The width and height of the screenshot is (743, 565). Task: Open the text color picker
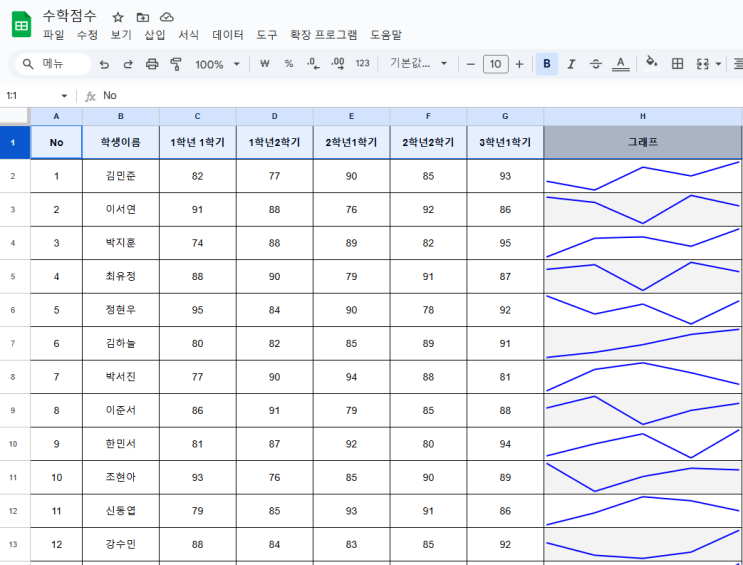tap(620, 64)
